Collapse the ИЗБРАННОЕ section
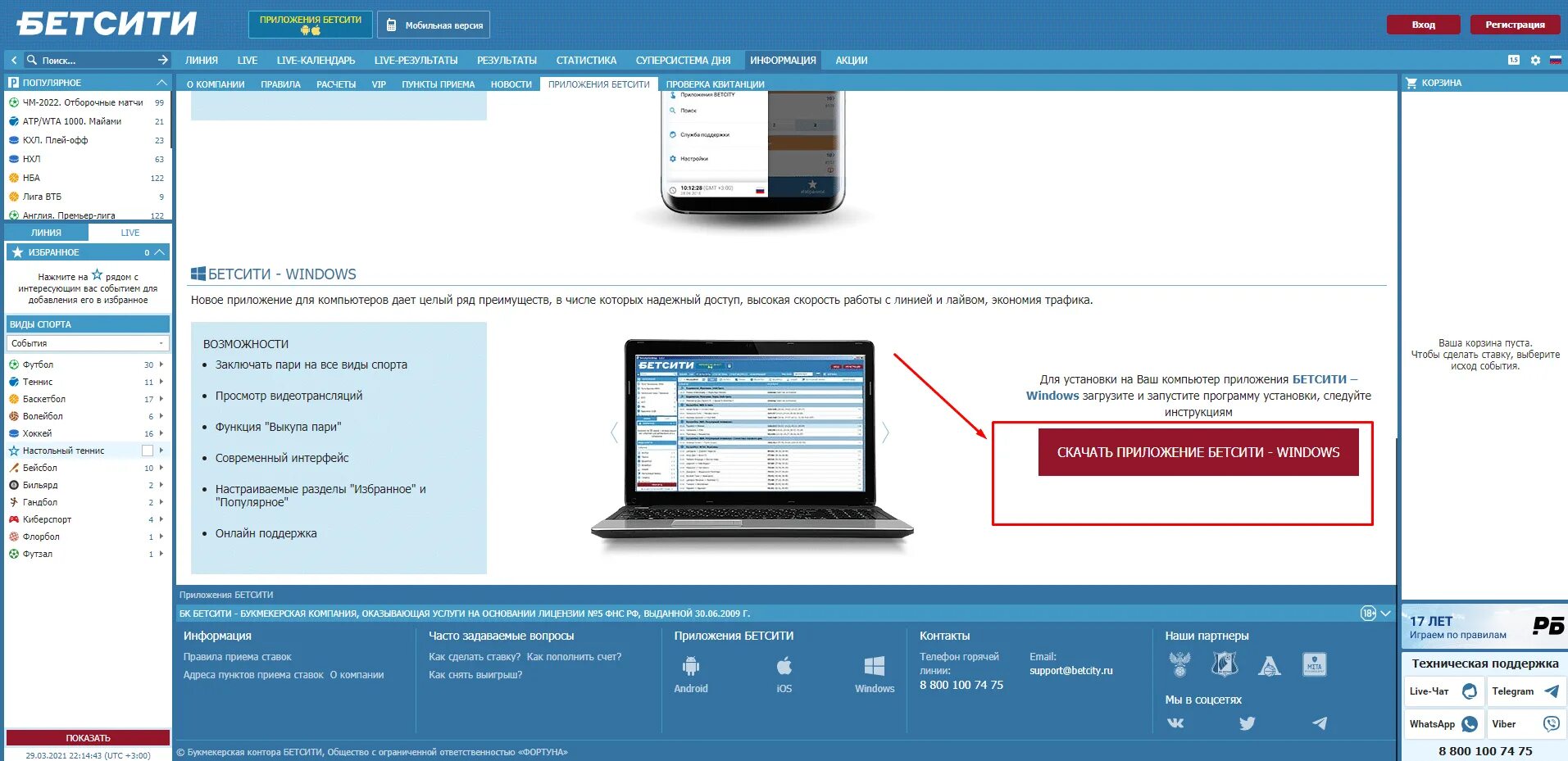Screen dimensions: 1568x761 pos(160,252)
